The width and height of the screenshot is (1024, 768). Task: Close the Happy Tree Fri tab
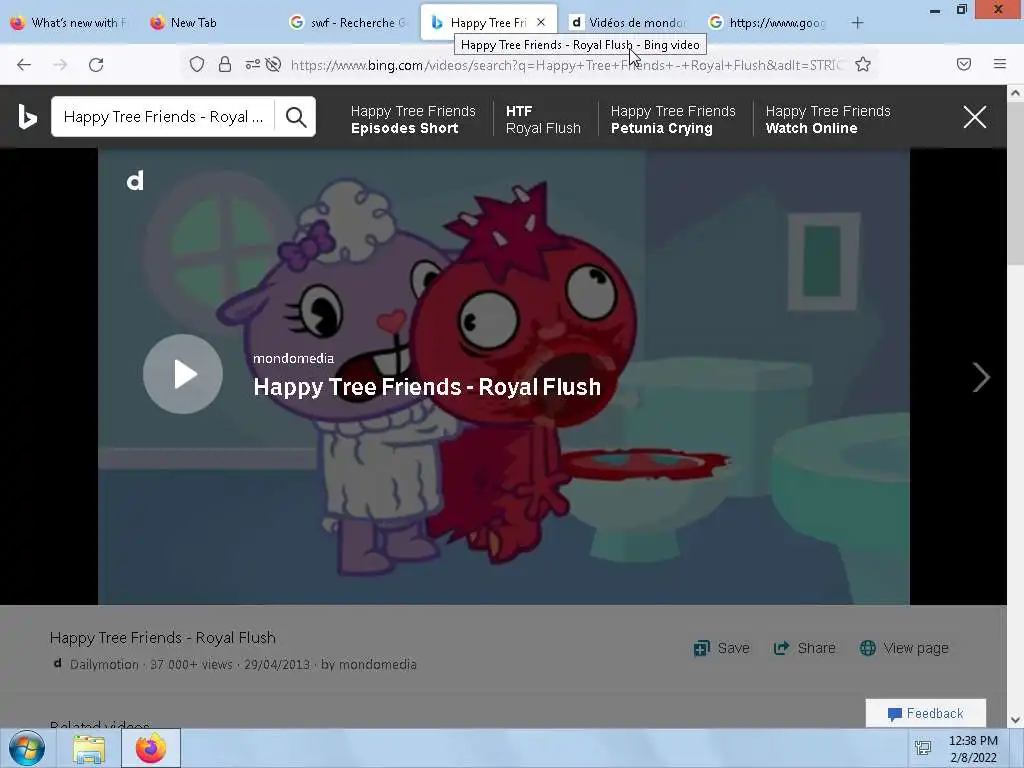pos(541,22)
